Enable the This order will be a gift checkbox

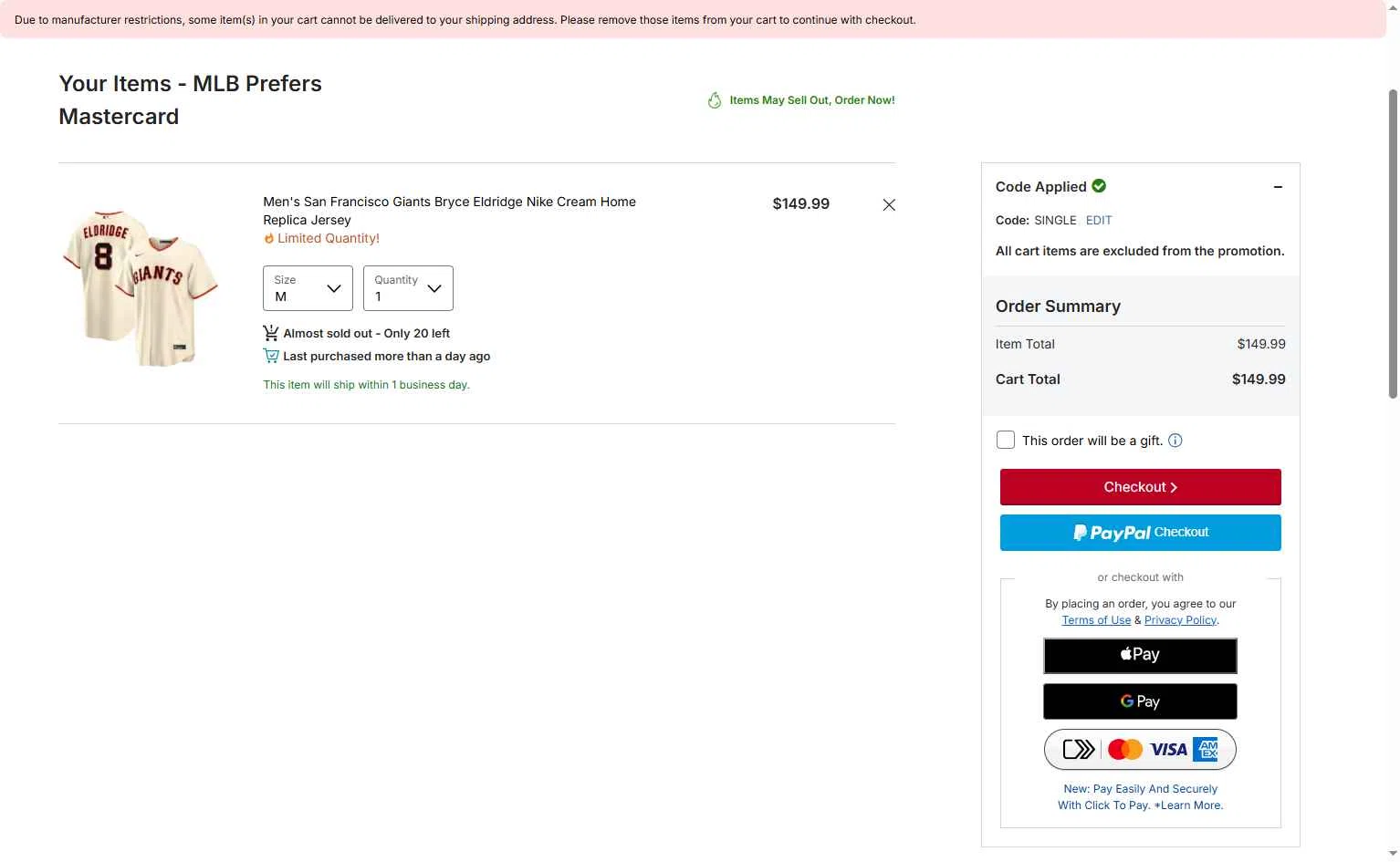pos(1006,440)
